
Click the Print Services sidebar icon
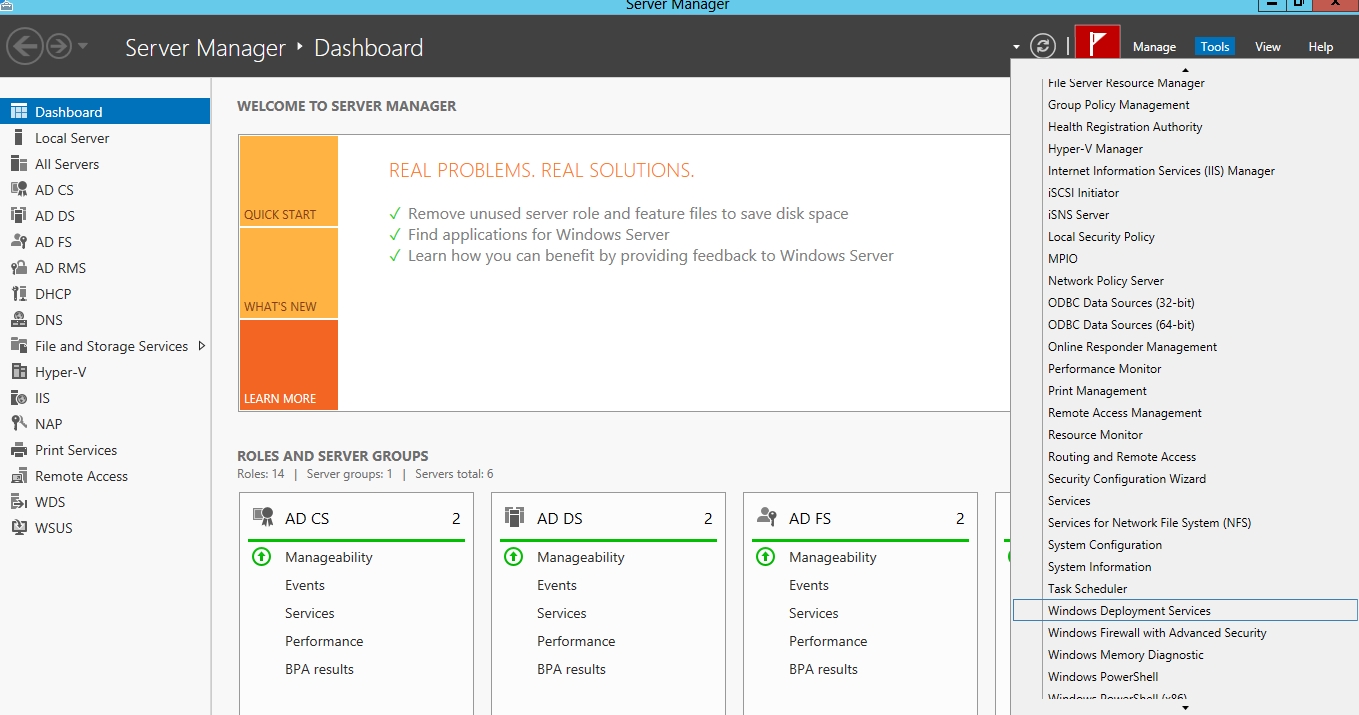[18, 450]
